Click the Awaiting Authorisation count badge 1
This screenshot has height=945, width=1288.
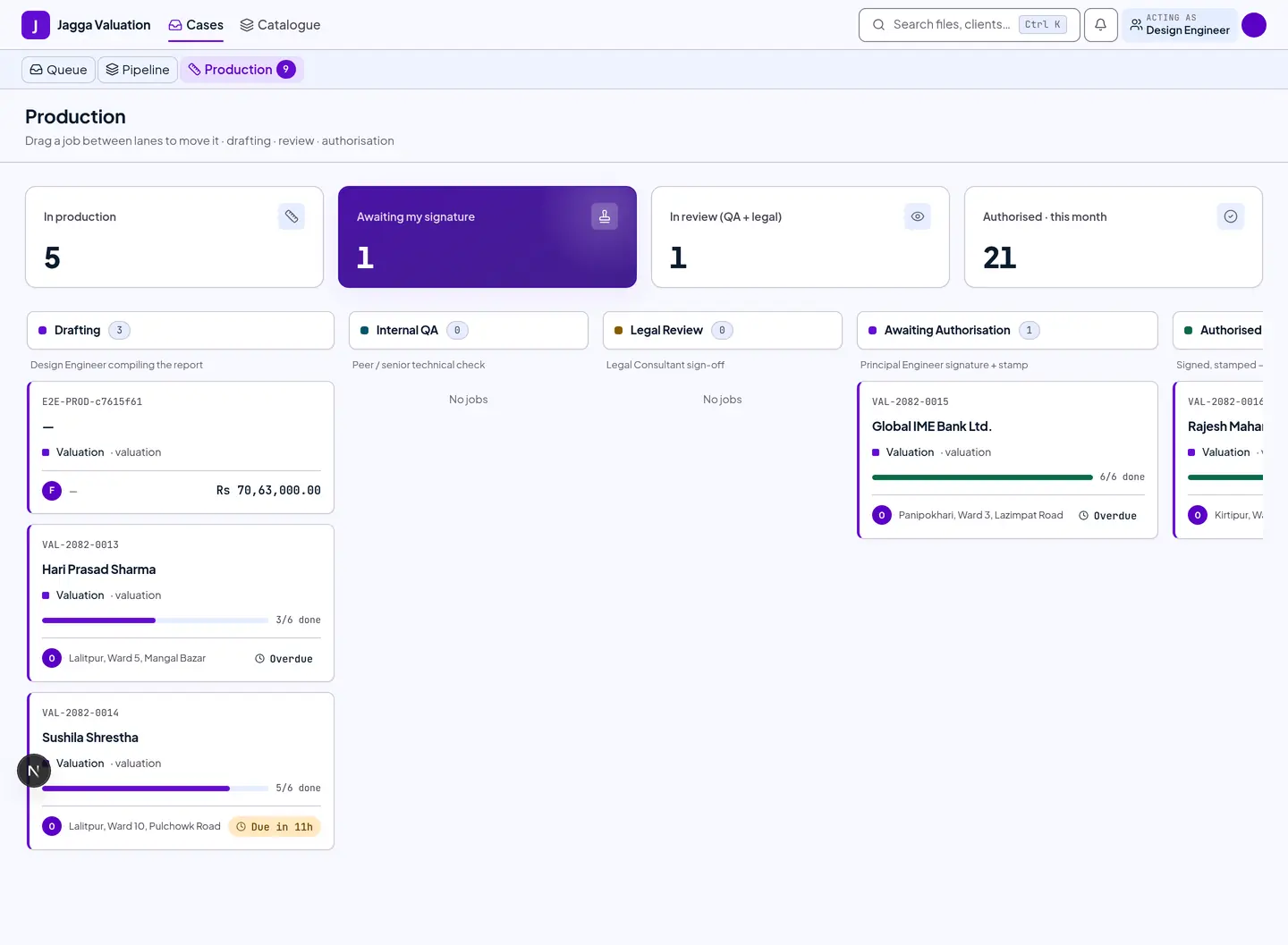pyautogui.click(x=1030, y=331)
